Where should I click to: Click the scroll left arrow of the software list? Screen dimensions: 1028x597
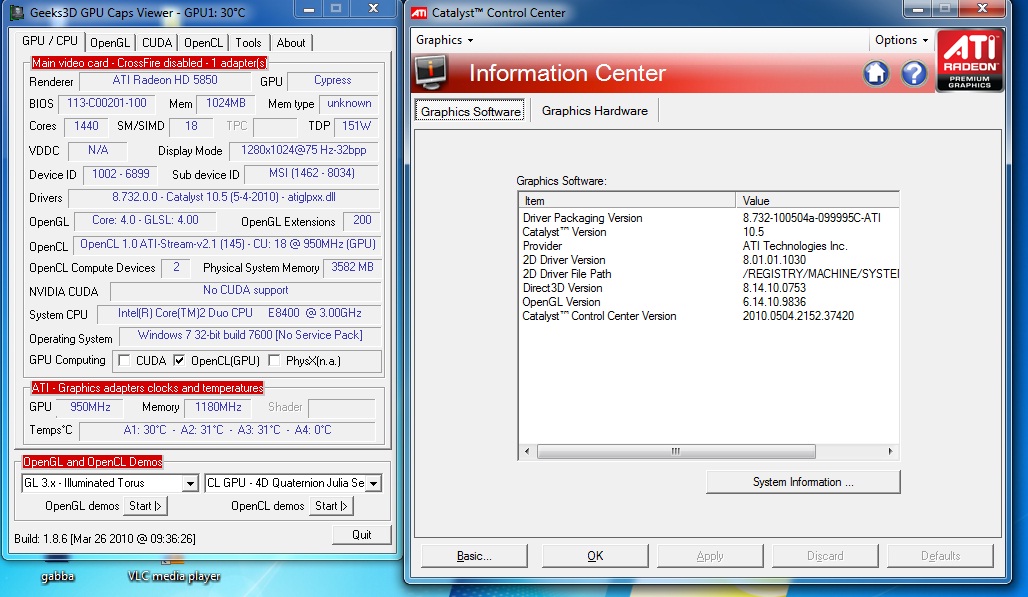(x=527, y=452)
